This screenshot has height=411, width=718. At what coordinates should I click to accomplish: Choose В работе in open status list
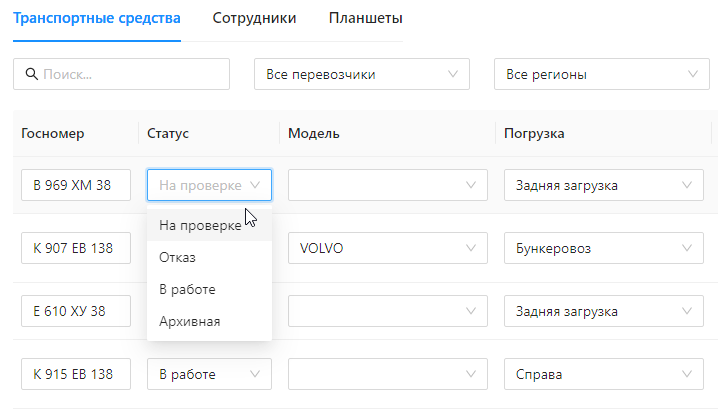point(187,289)
